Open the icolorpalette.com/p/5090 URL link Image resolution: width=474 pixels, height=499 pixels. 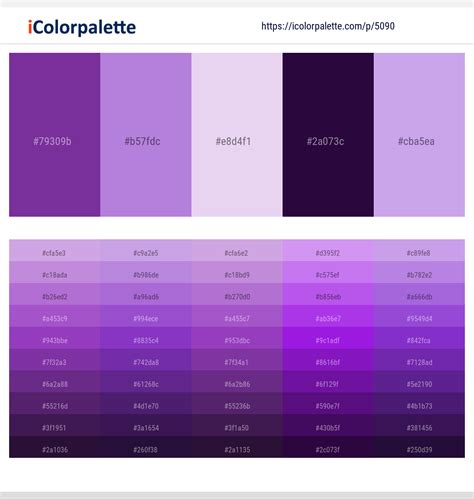tap(328, 26)
